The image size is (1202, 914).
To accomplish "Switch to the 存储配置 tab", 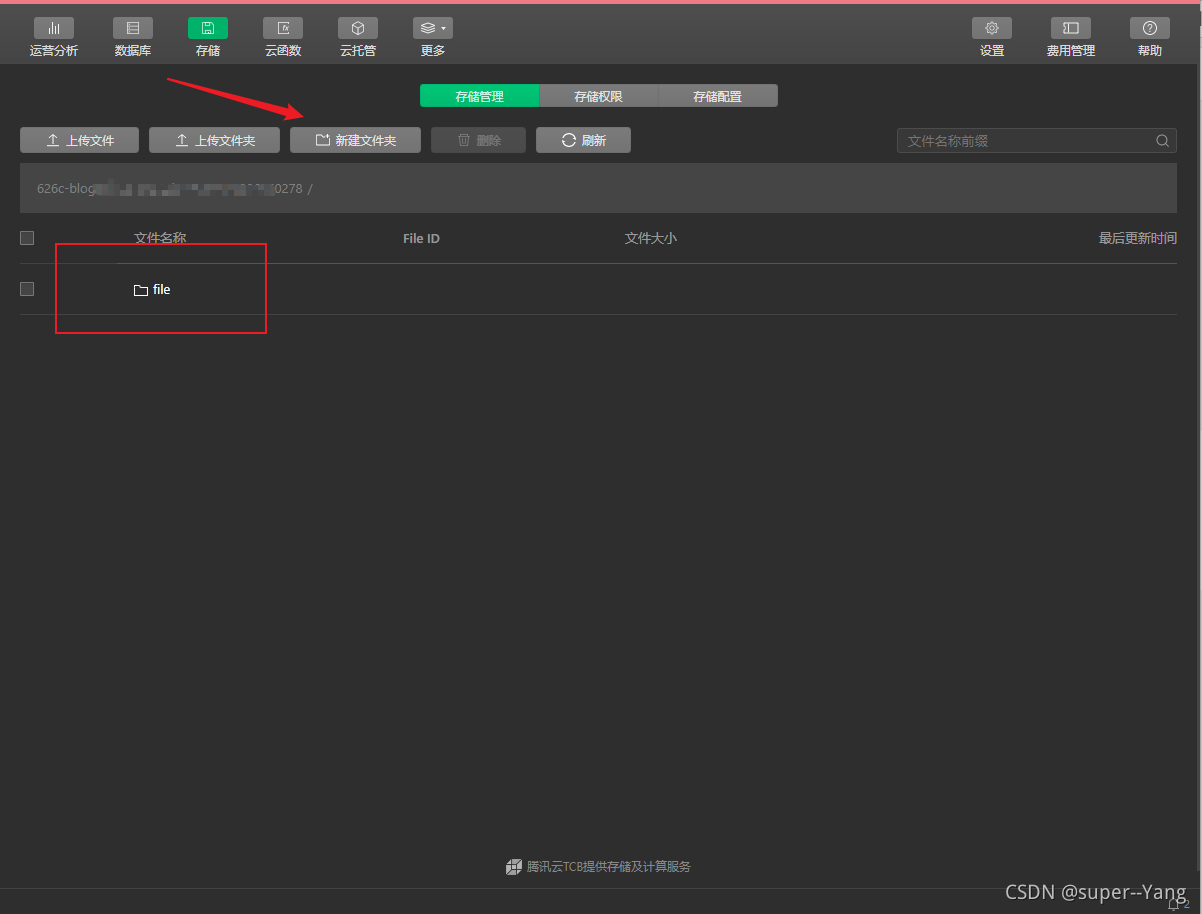I will click(x=717, y=96).
